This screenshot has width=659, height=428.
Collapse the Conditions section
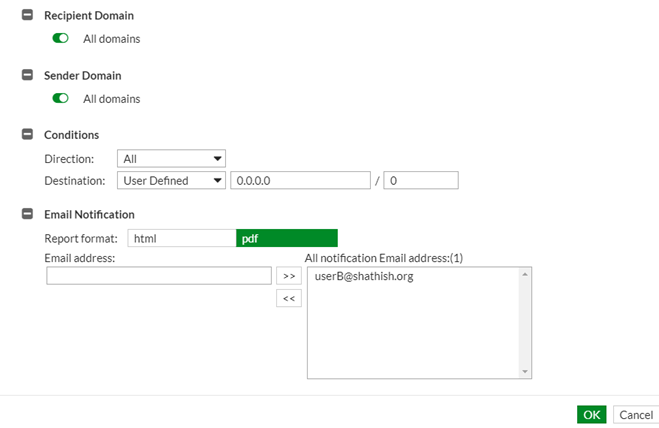coord(28,134)
